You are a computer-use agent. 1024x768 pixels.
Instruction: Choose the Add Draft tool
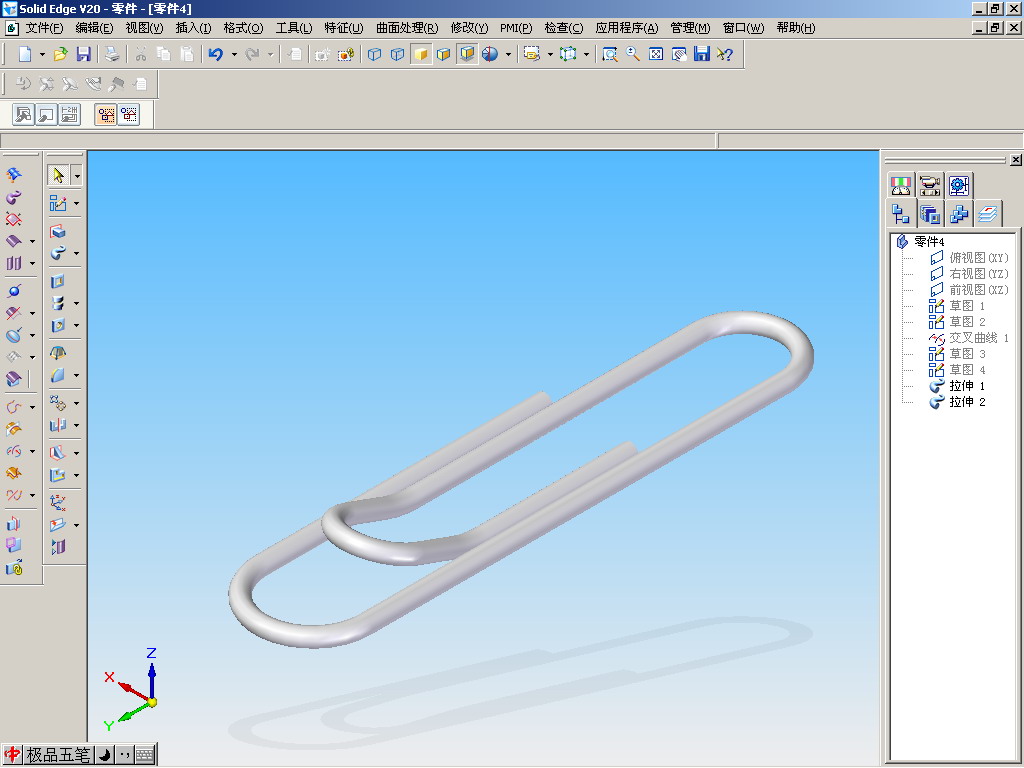(58, 353)
